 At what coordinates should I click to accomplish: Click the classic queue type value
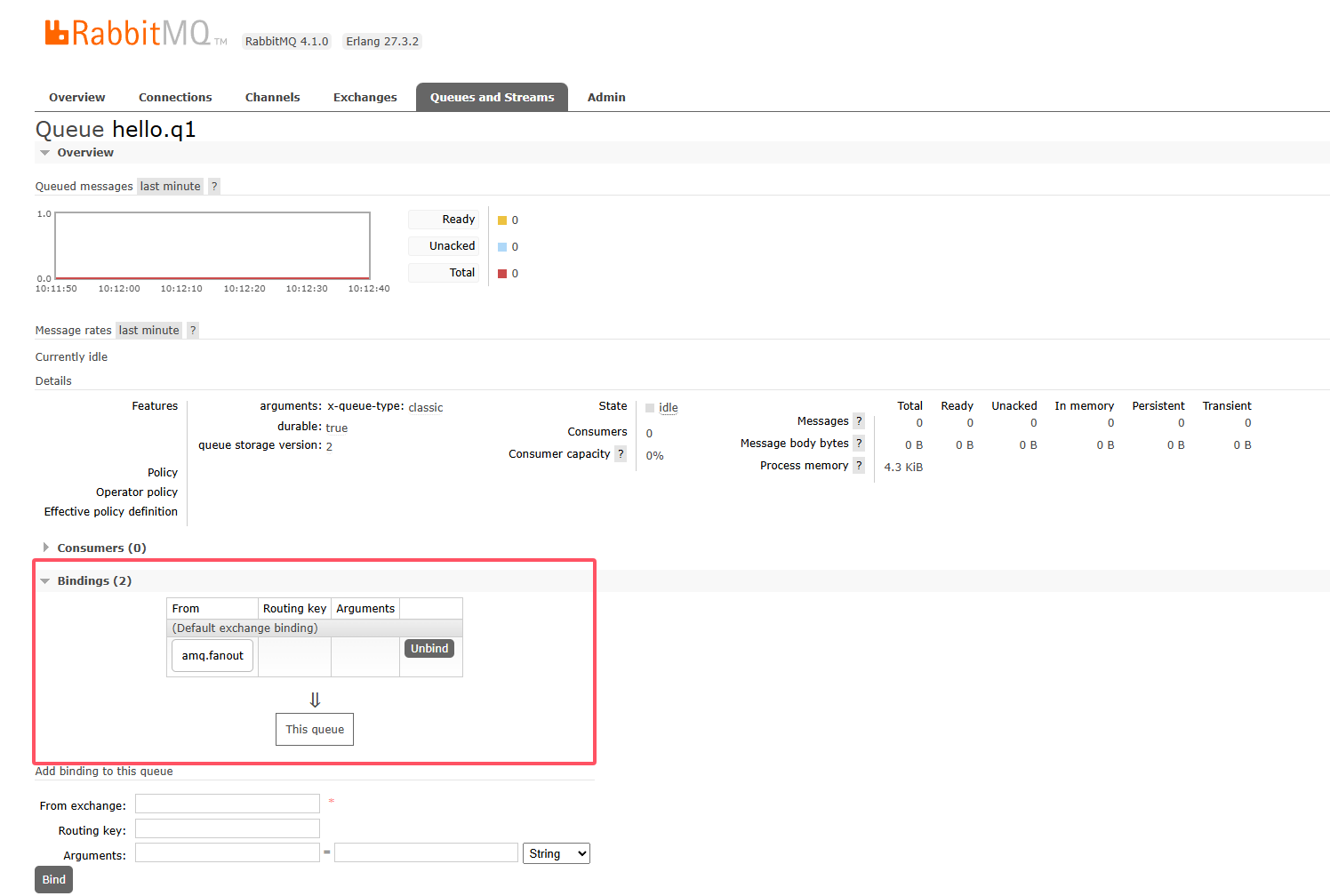point(426,408)
